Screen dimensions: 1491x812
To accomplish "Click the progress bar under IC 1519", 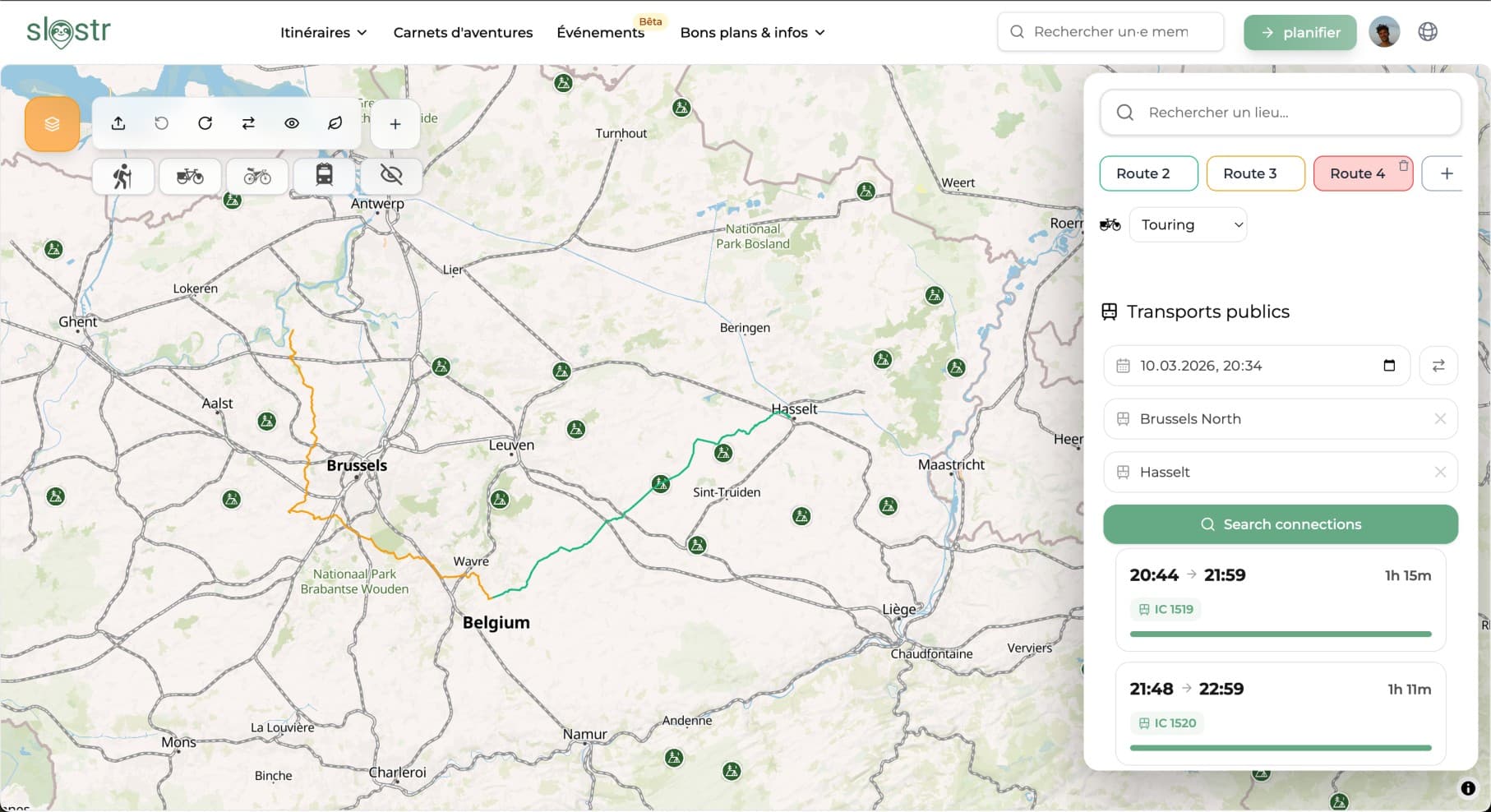I will pos(1280,634).
